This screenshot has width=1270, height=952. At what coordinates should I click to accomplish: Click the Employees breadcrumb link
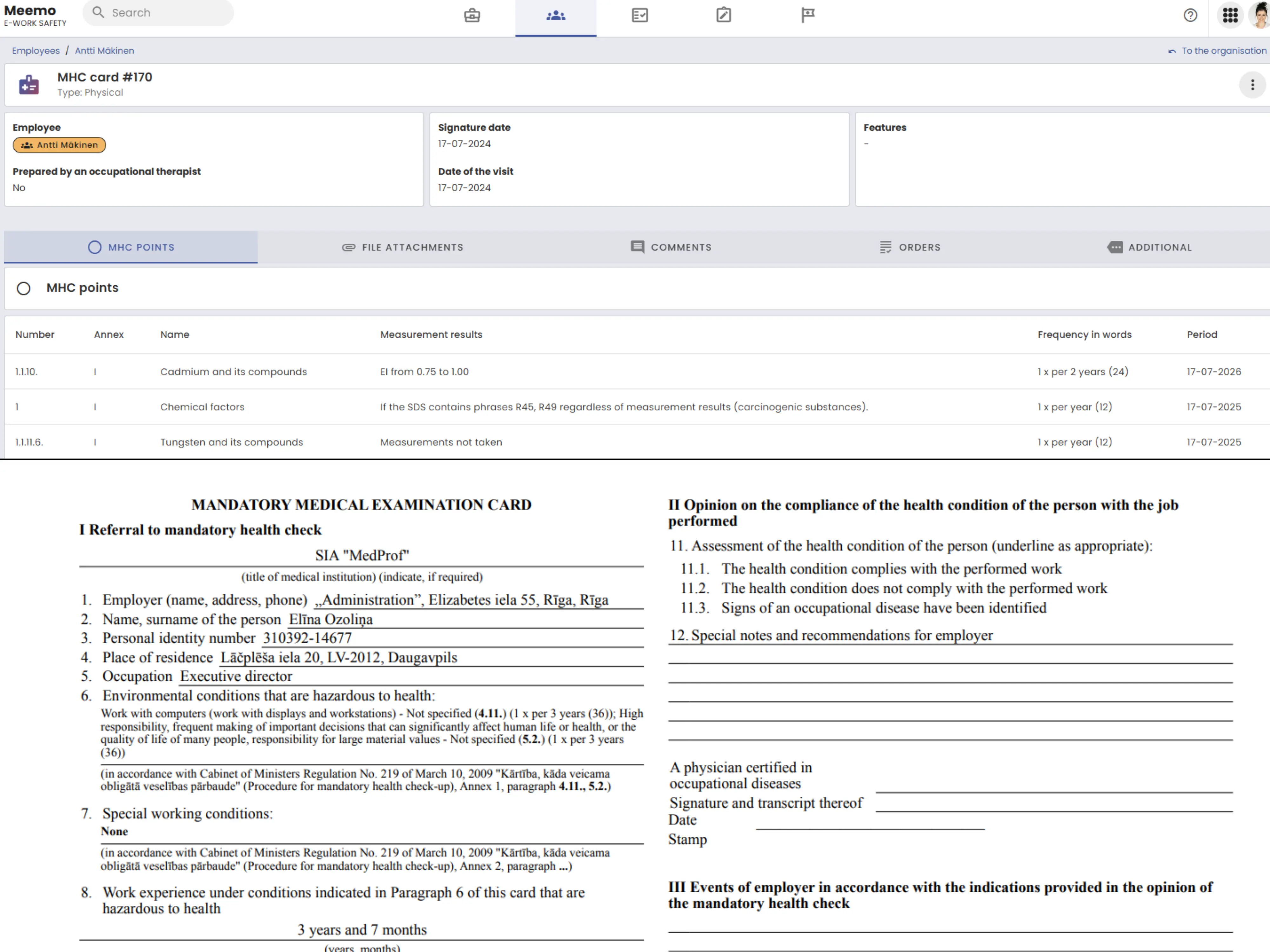pos(36,50)
